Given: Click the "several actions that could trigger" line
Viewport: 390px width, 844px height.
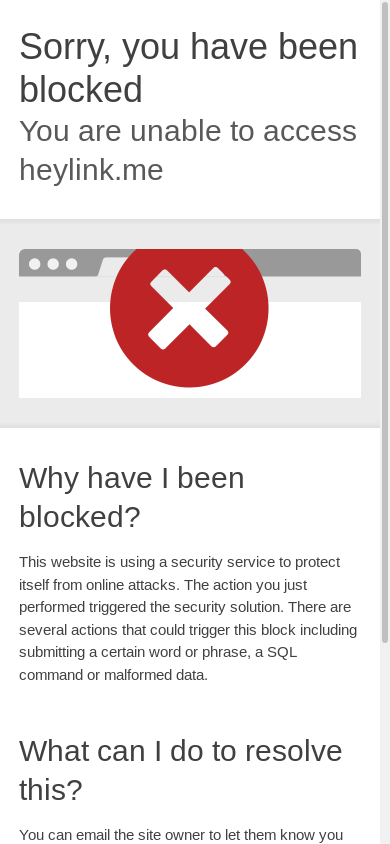Looking at the screenshot, I should click(188, 630).
